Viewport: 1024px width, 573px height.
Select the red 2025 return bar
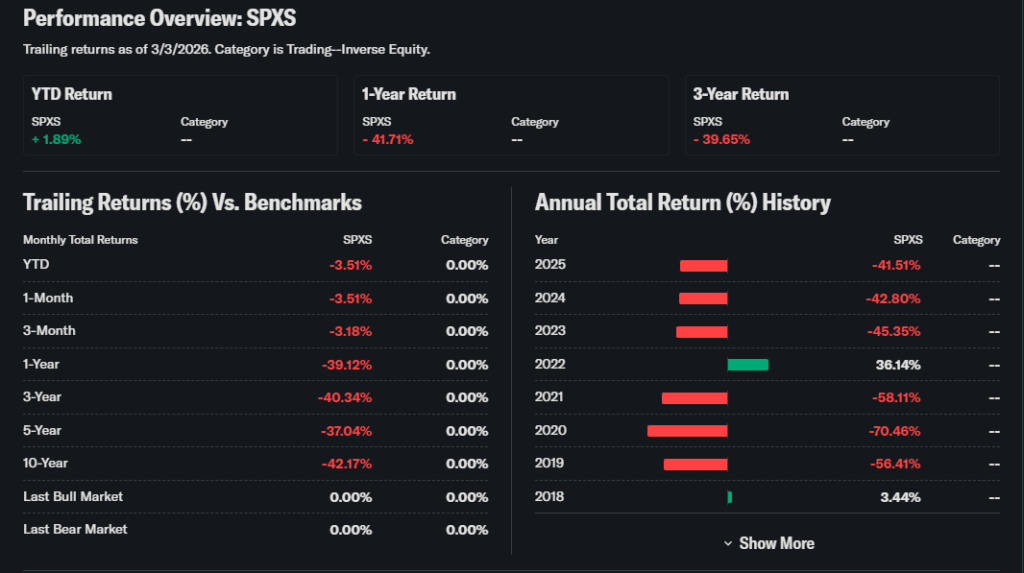(x=703, y=266)
